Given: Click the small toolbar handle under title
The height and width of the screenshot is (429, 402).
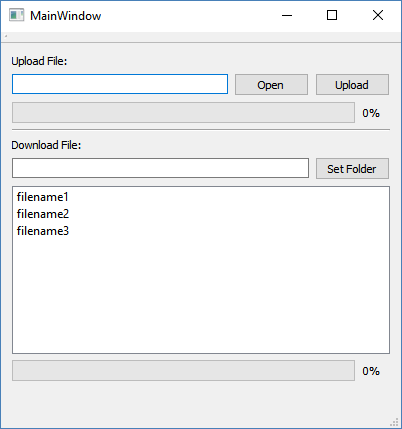Looking at the screenshot, I should coord(6,36).
